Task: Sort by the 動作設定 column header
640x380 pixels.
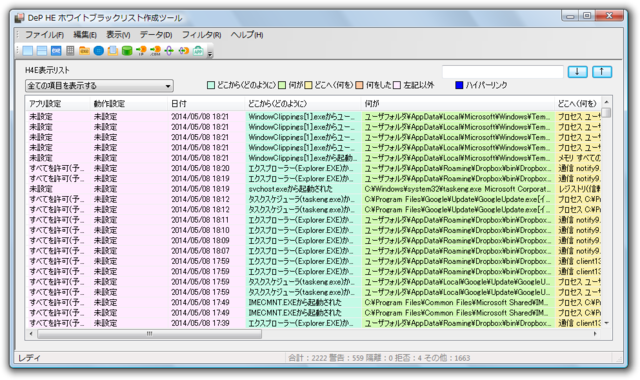Action: pos(128,104)
